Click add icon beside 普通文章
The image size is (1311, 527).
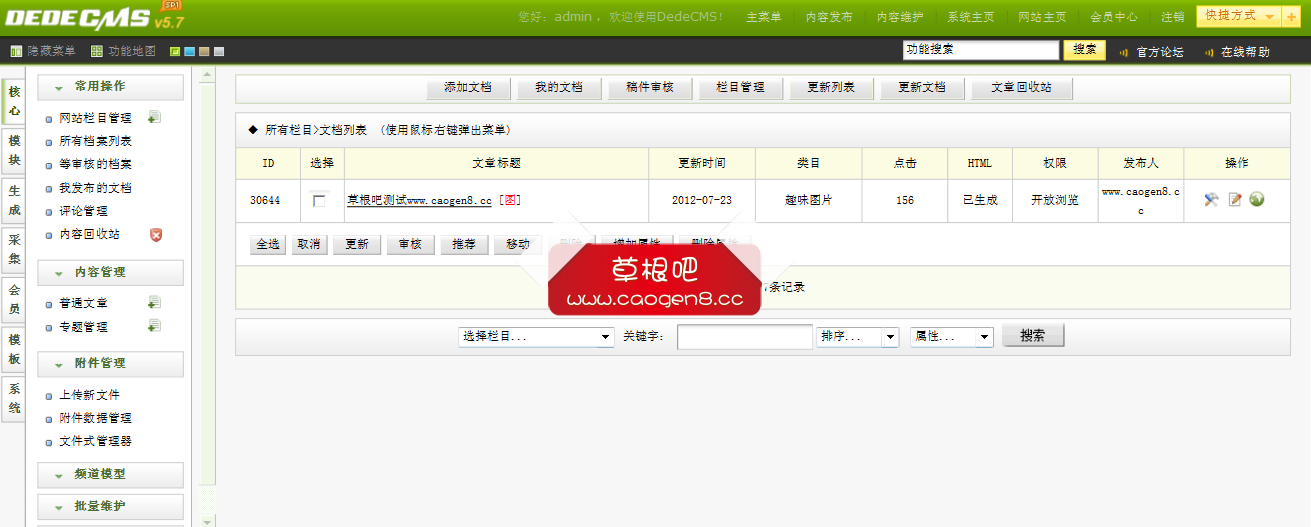[x=154, y=302]
